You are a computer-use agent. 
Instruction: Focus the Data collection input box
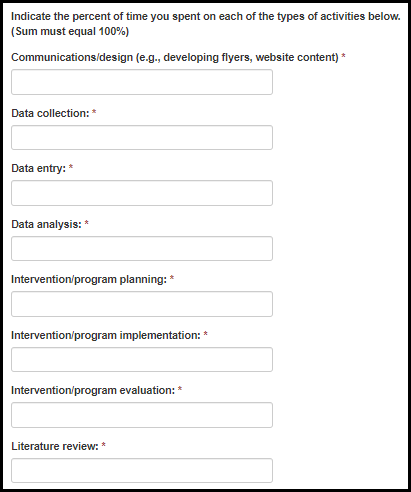click(x=142, y=138)
